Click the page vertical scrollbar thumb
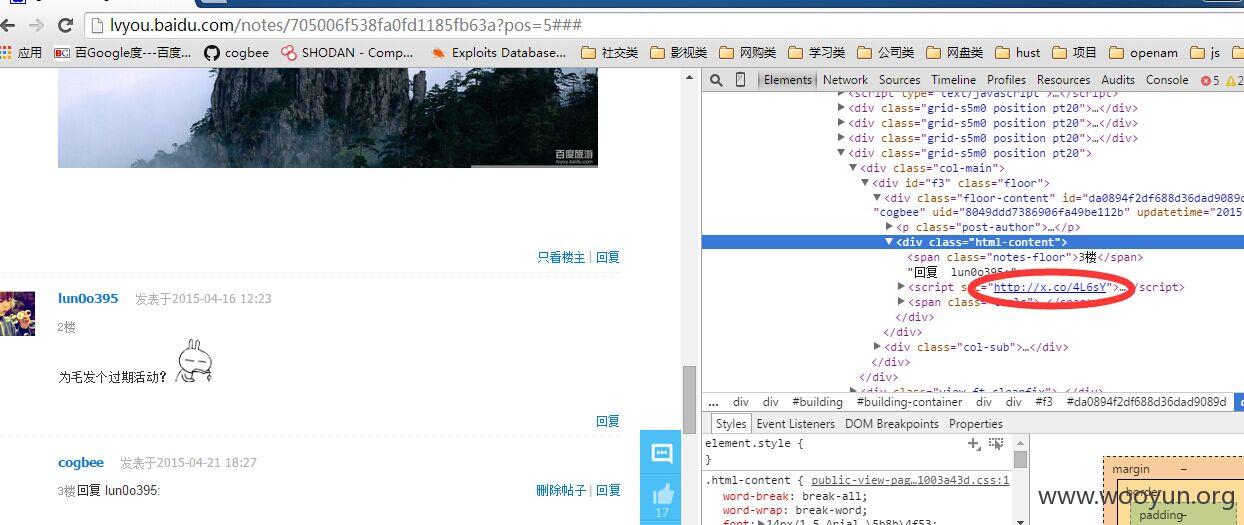 [x=689, y=400]
